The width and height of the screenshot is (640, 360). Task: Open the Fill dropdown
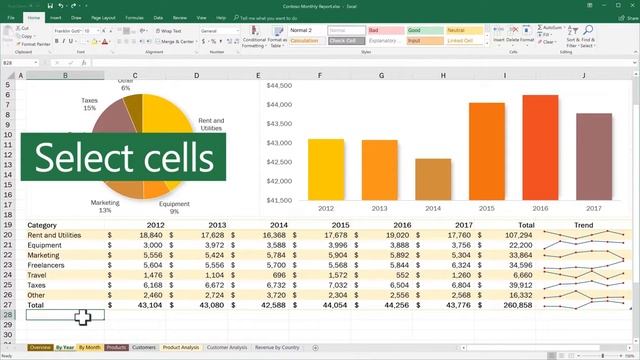pyautogui.click(x=546, y=35)
